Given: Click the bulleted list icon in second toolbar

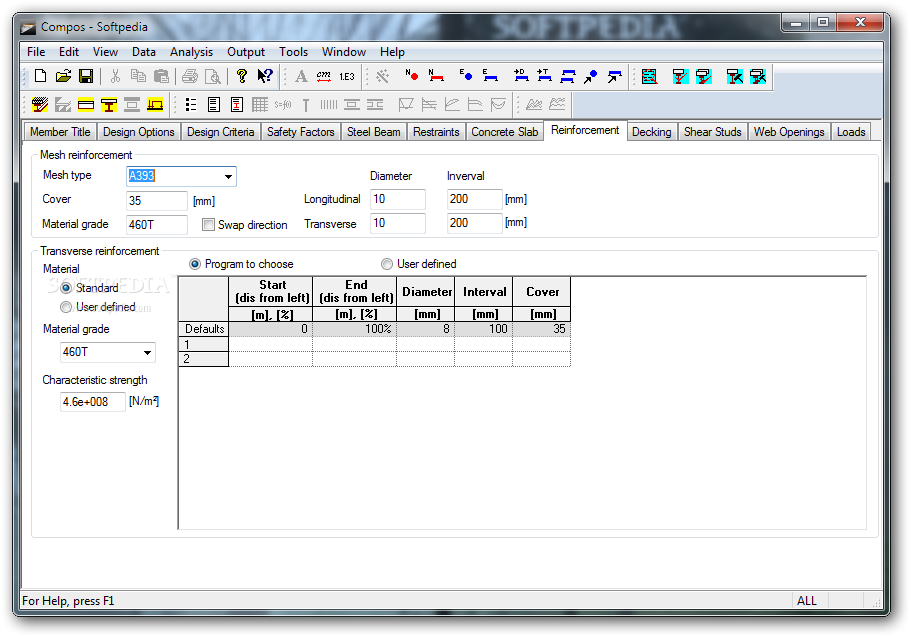Looking at the screenshot, I should click(191, 105).
